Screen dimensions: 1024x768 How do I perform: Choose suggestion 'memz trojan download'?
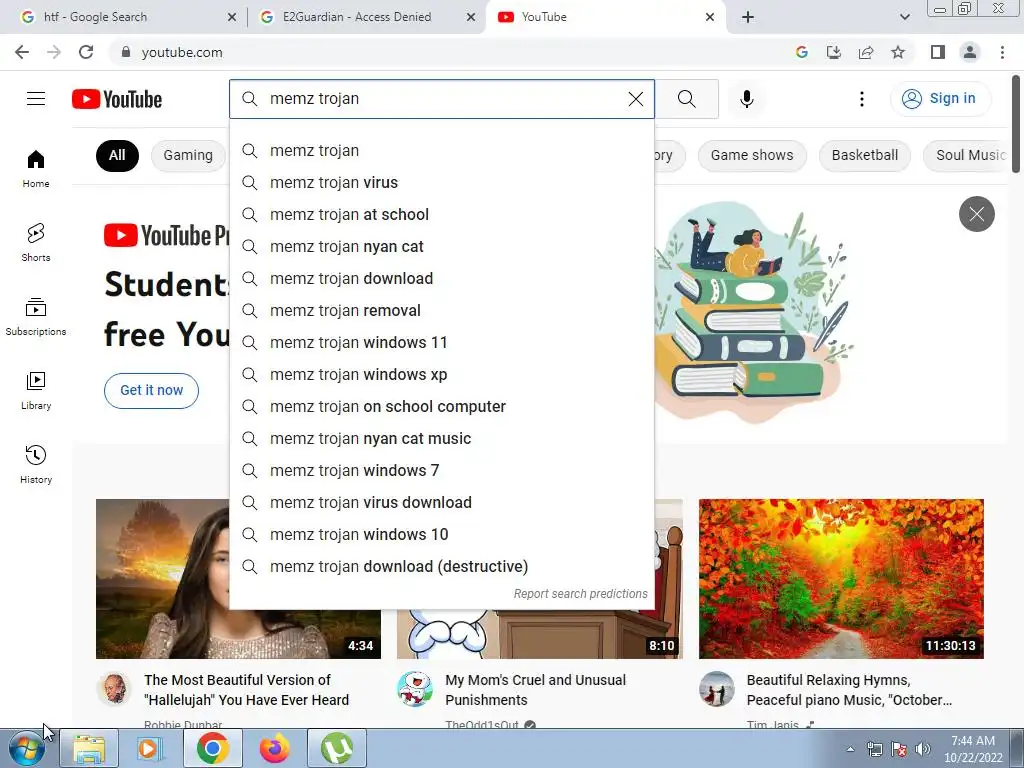441,278
